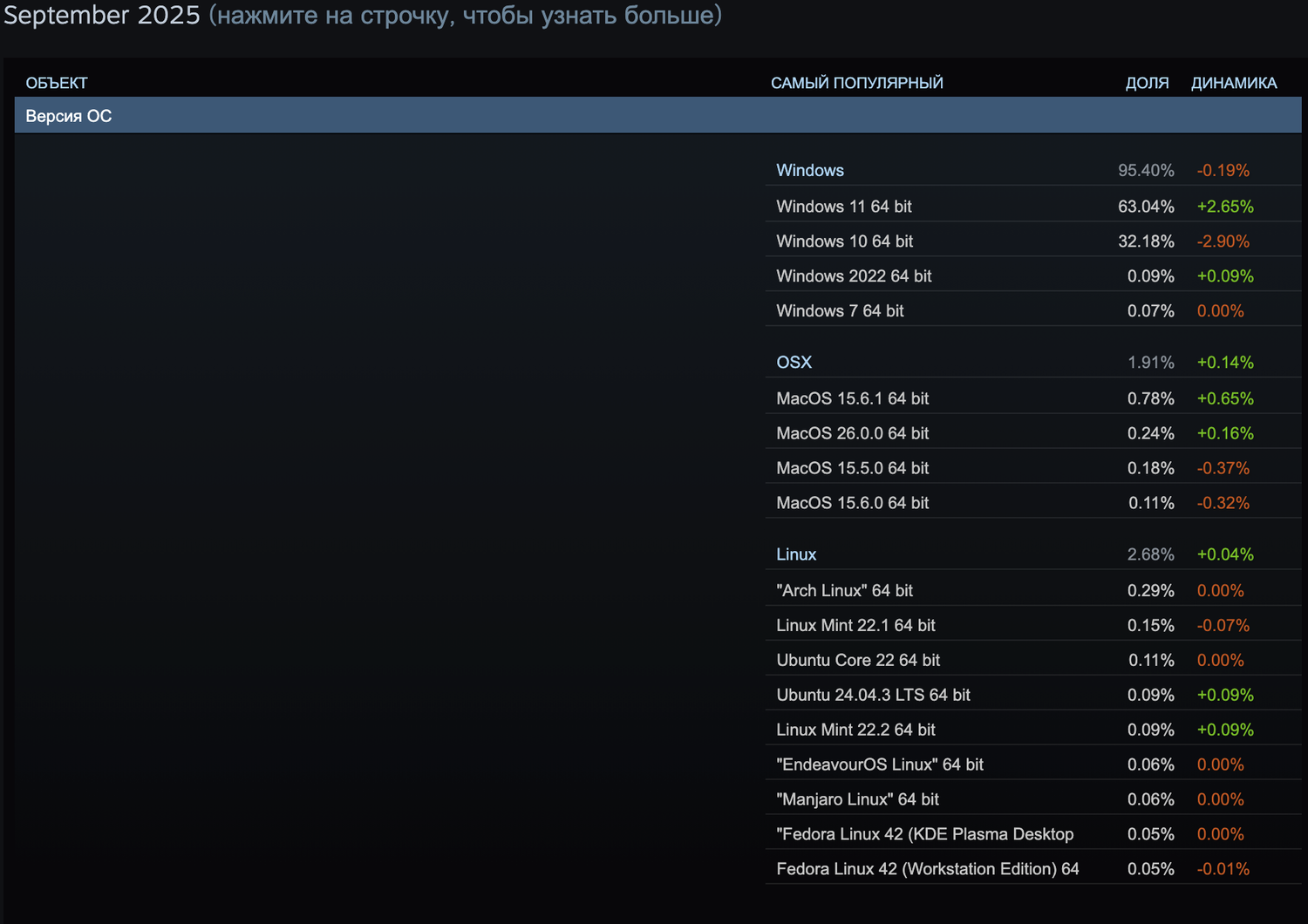Select the Linux Mint 22.1 64 bit row
Image resolution: width=1308 pixels, height=924 pixels.
(x=1033, y=625)
